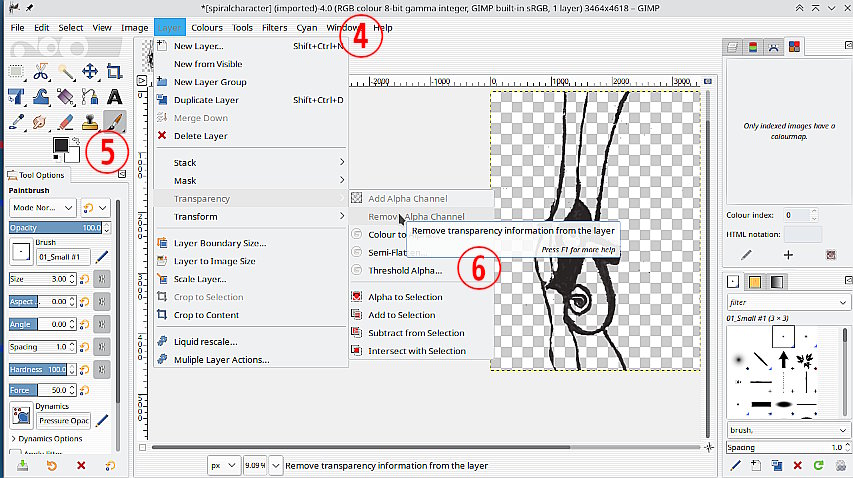
Task: Save tool preset icon at bottom
Action: [x=22, y=465]
